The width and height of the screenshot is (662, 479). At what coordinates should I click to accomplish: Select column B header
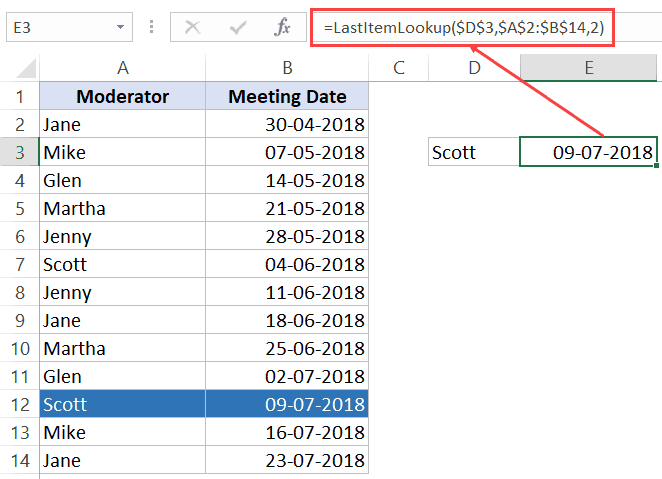pos(287,68)
